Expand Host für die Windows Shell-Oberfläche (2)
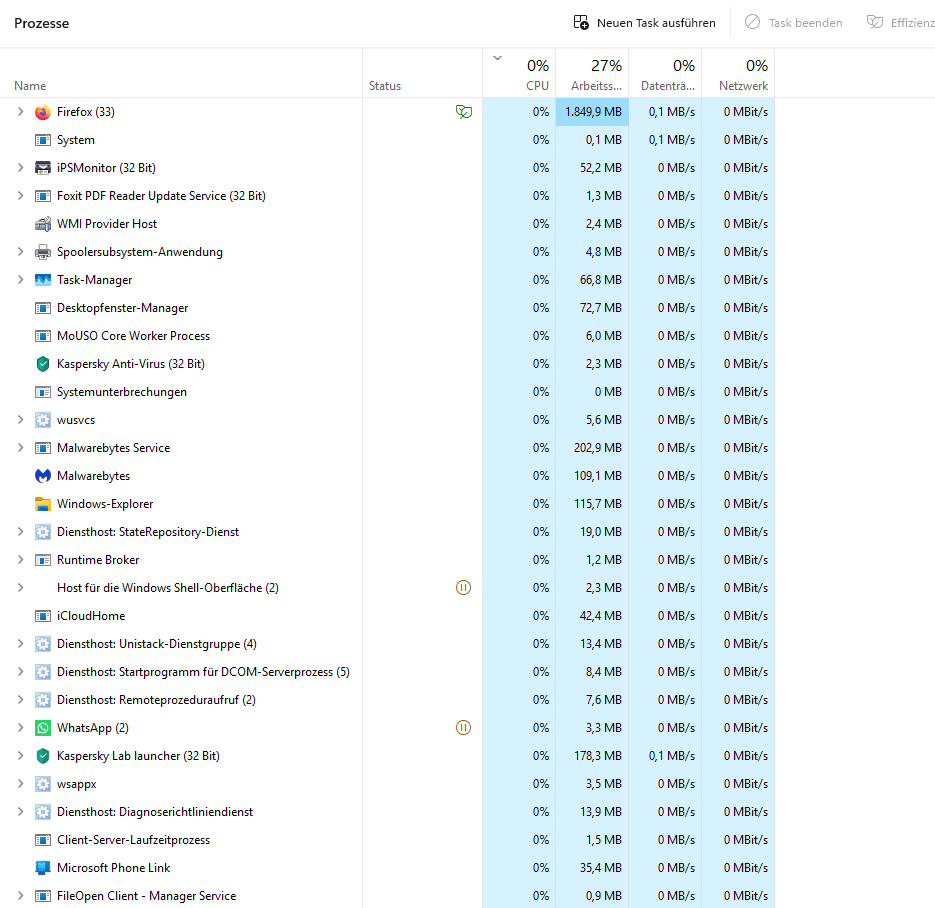 pyautogui.click(x=20, y=588)
